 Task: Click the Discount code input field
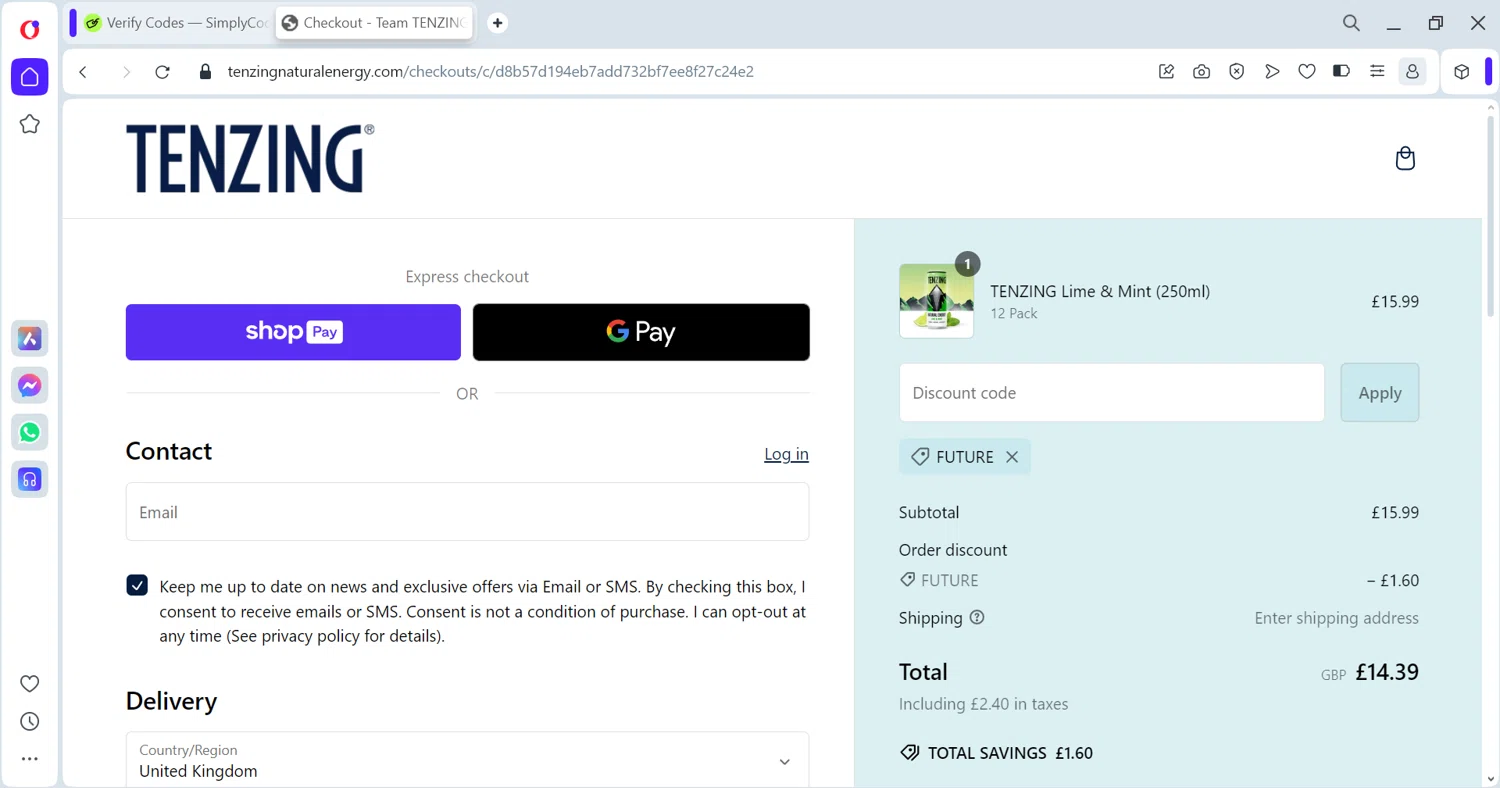(x=1112, y=393)
